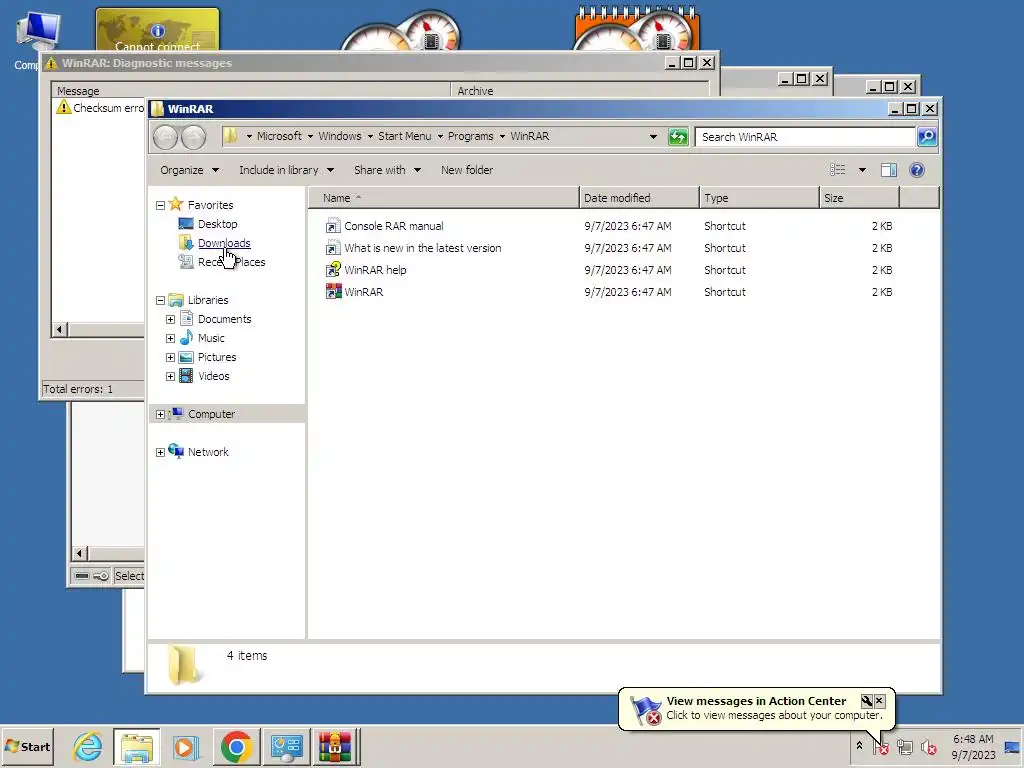Click the 'Cannot connect' desktop gadget

pos(157,30)
